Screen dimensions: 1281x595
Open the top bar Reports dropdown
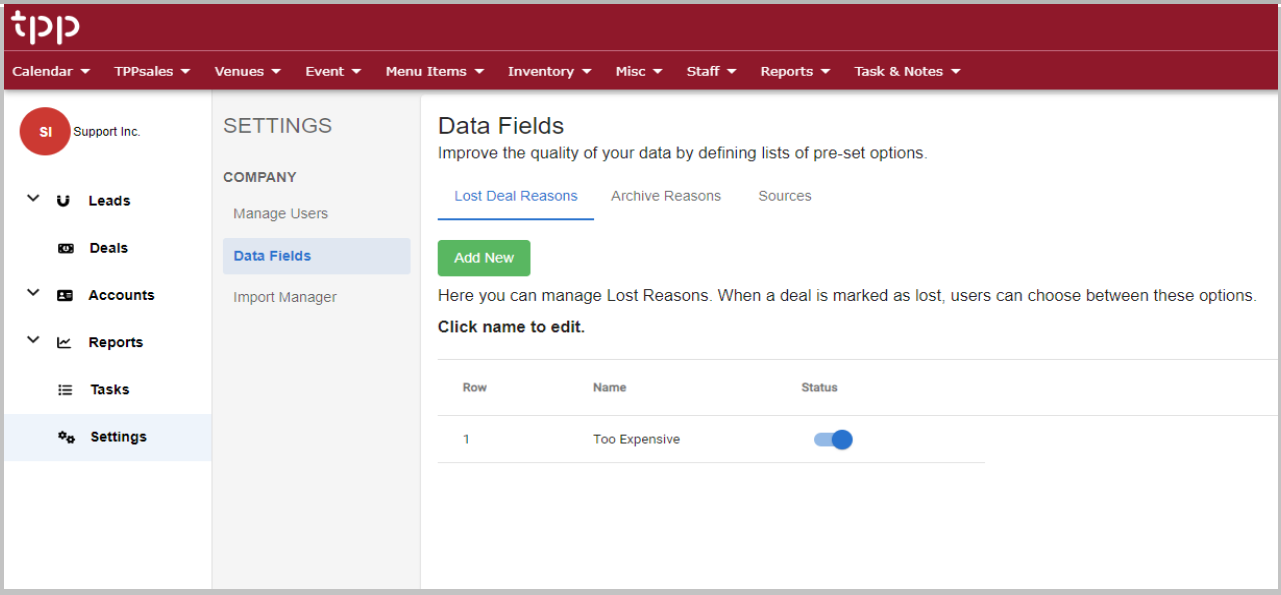point(795,71)
